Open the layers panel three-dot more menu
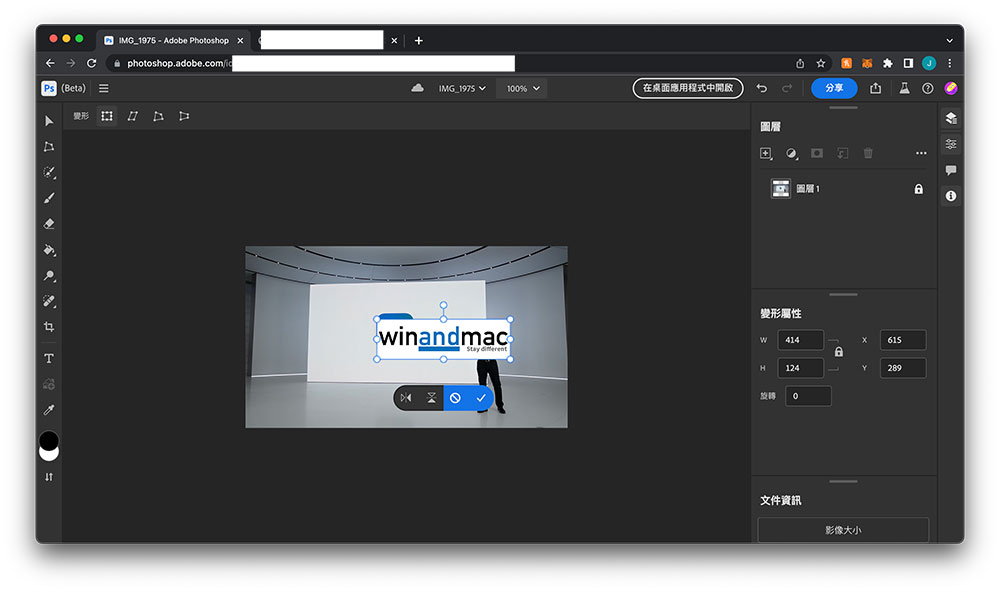This screenshot has width=1000, height=591. pos(921,153)
